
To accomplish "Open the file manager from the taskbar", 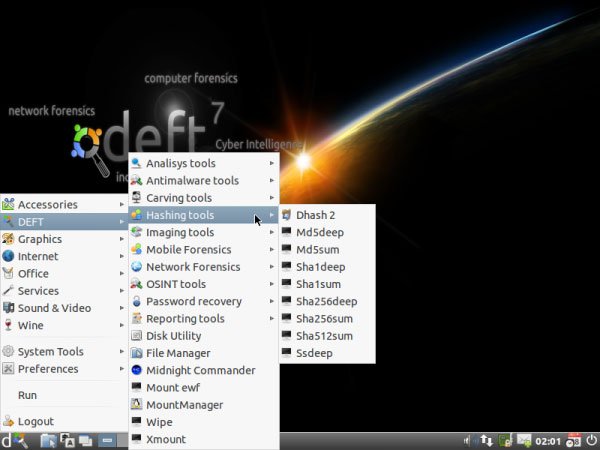I will (48, 441).
